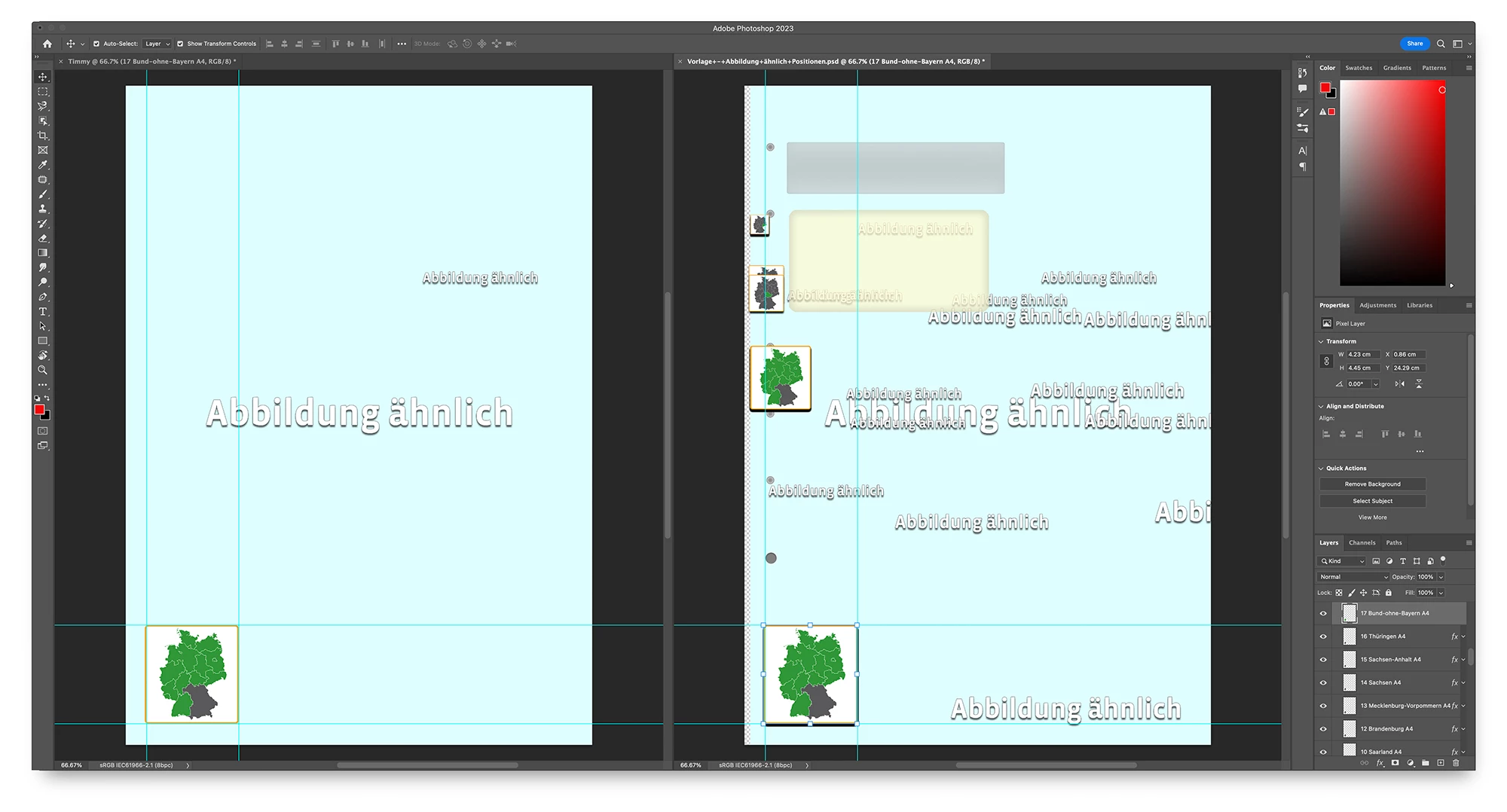Open the Comments panel icon
The width and height of the screenshot is (1507, 812).
point(1303,89)
